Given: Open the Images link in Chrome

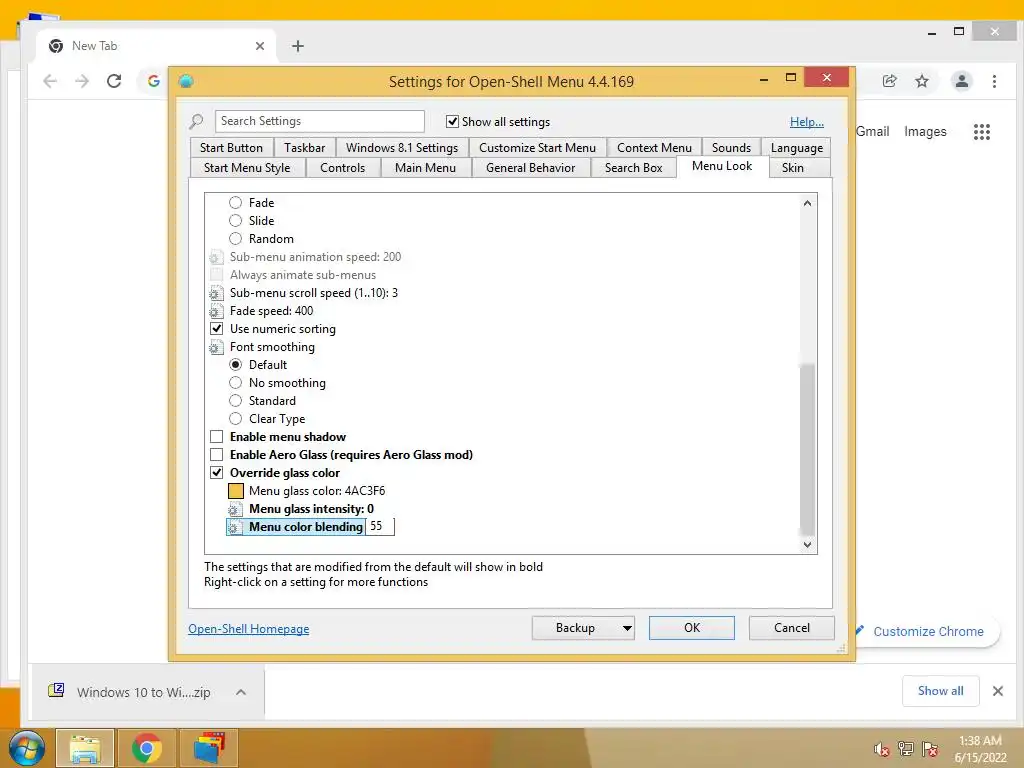Looking at the screenshot, I should pos(925,132).
